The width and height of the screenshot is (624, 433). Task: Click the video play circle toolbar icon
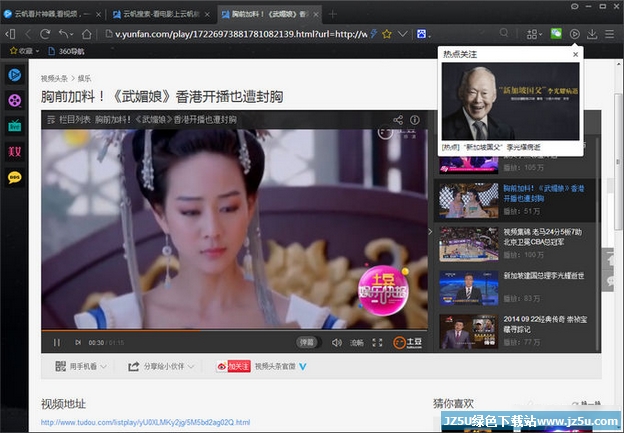pos(574,34)
